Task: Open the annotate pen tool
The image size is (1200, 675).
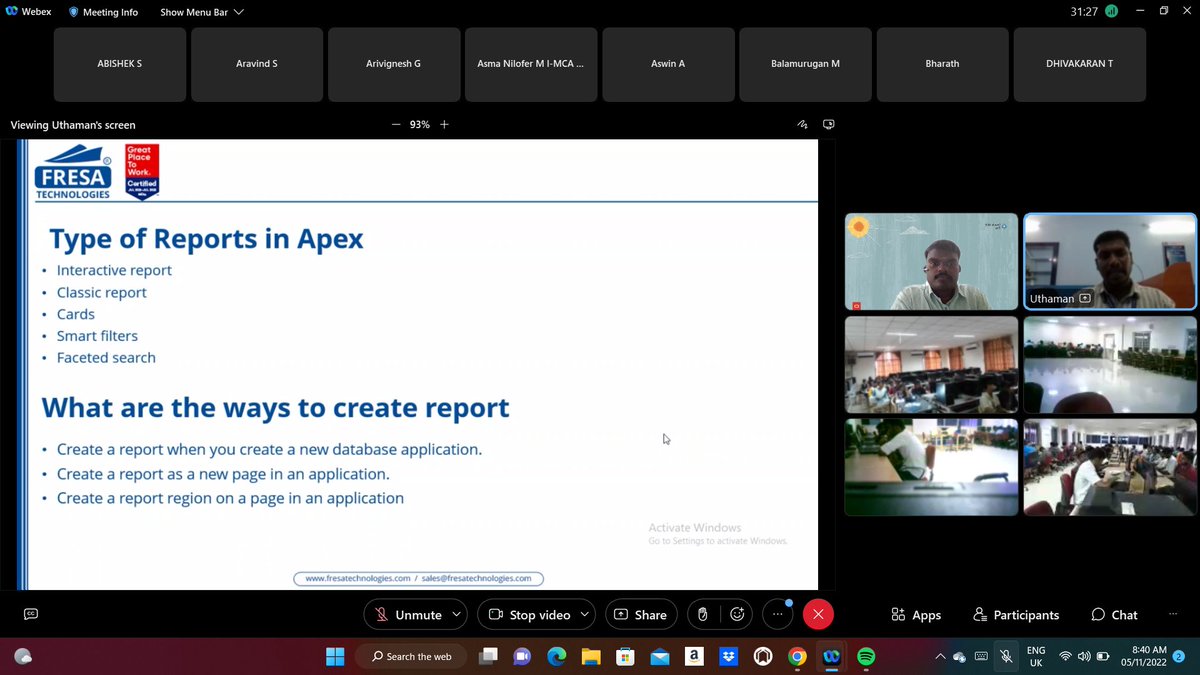Action: click(x=802, y=125)
